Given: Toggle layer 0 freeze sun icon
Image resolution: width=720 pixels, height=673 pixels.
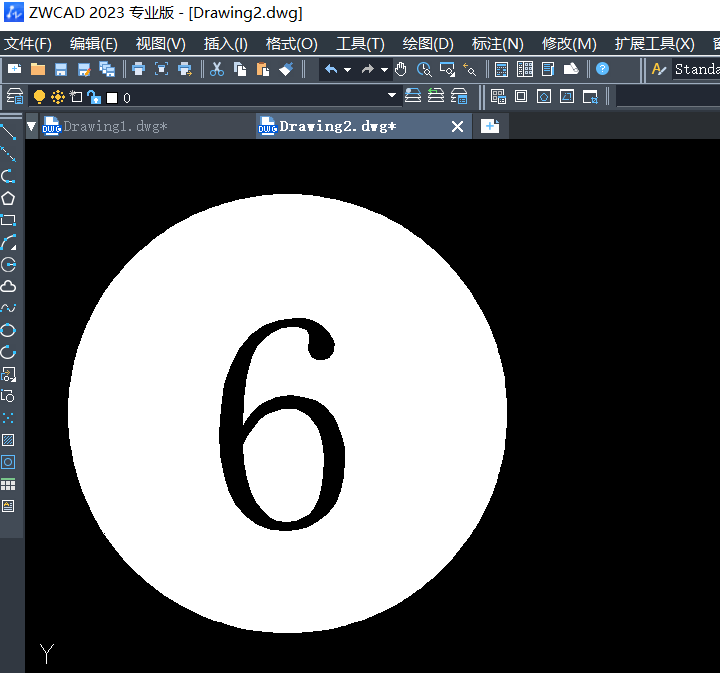Looking at the screenshot, I should [58, 97].
